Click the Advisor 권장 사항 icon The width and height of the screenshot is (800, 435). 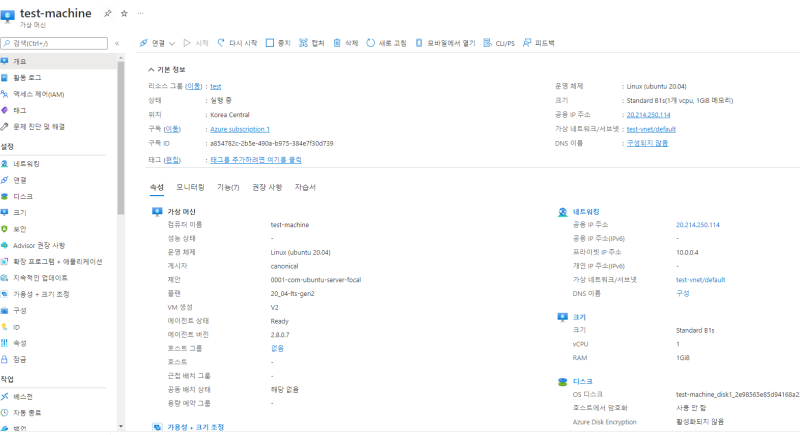click(5, 245)
